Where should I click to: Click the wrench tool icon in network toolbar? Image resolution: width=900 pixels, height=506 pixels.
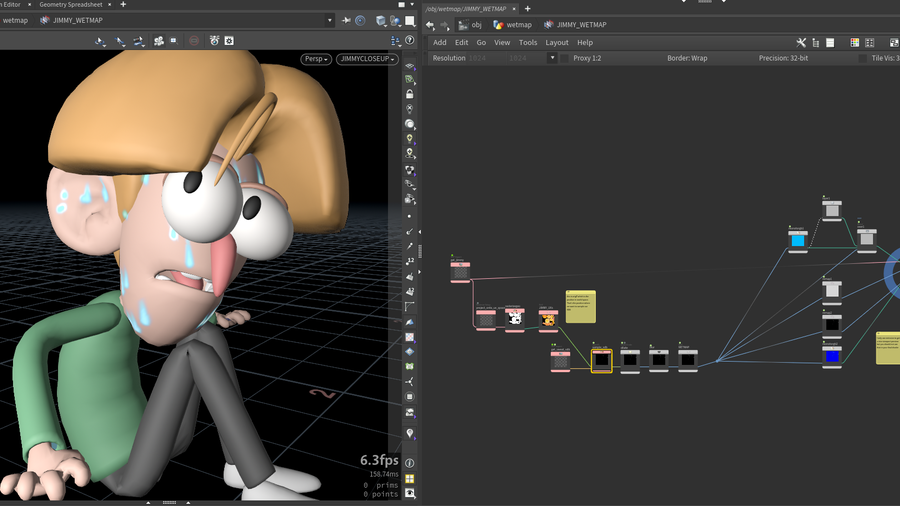pos(801,43)
